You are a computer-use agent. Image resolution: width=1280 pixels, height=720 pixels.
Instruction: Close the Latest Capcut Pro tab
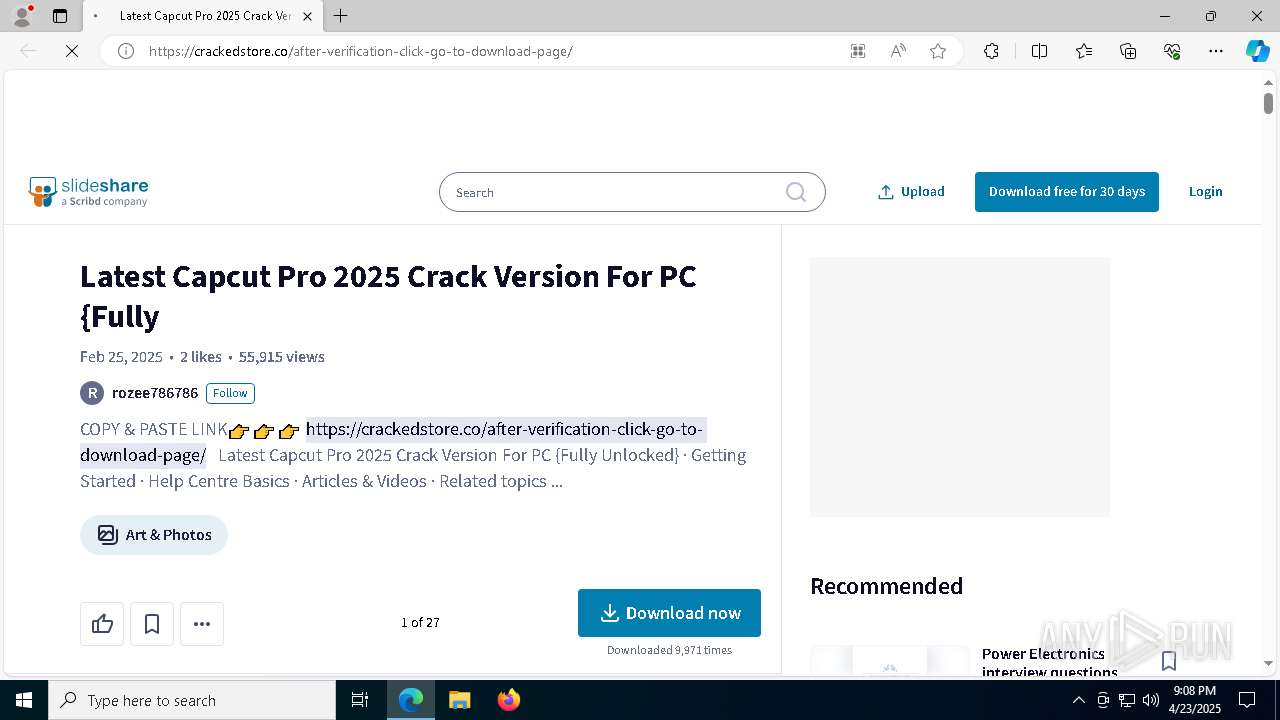[x=307, y=16]
